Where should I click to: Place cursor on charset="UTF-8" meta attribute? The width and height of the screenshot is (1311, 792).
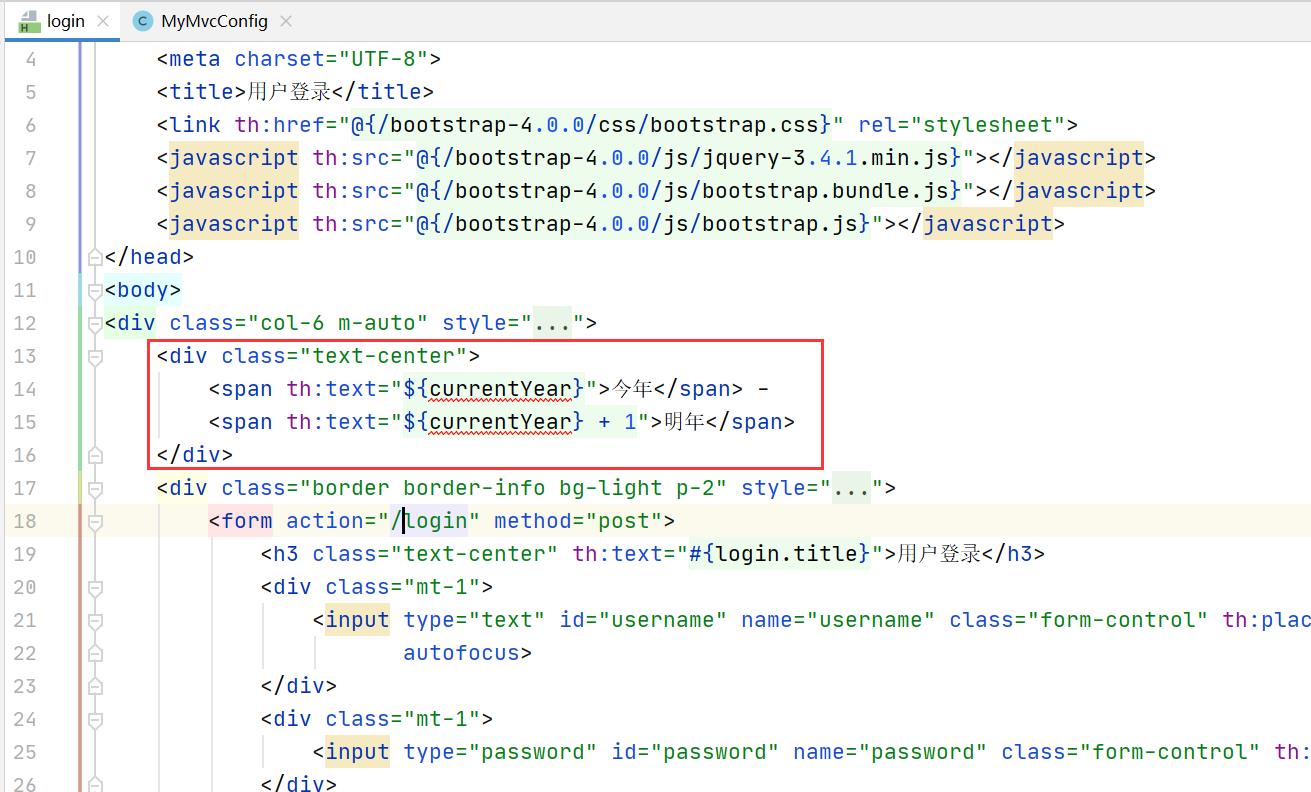pyautogui.click(x=331, y=59)
